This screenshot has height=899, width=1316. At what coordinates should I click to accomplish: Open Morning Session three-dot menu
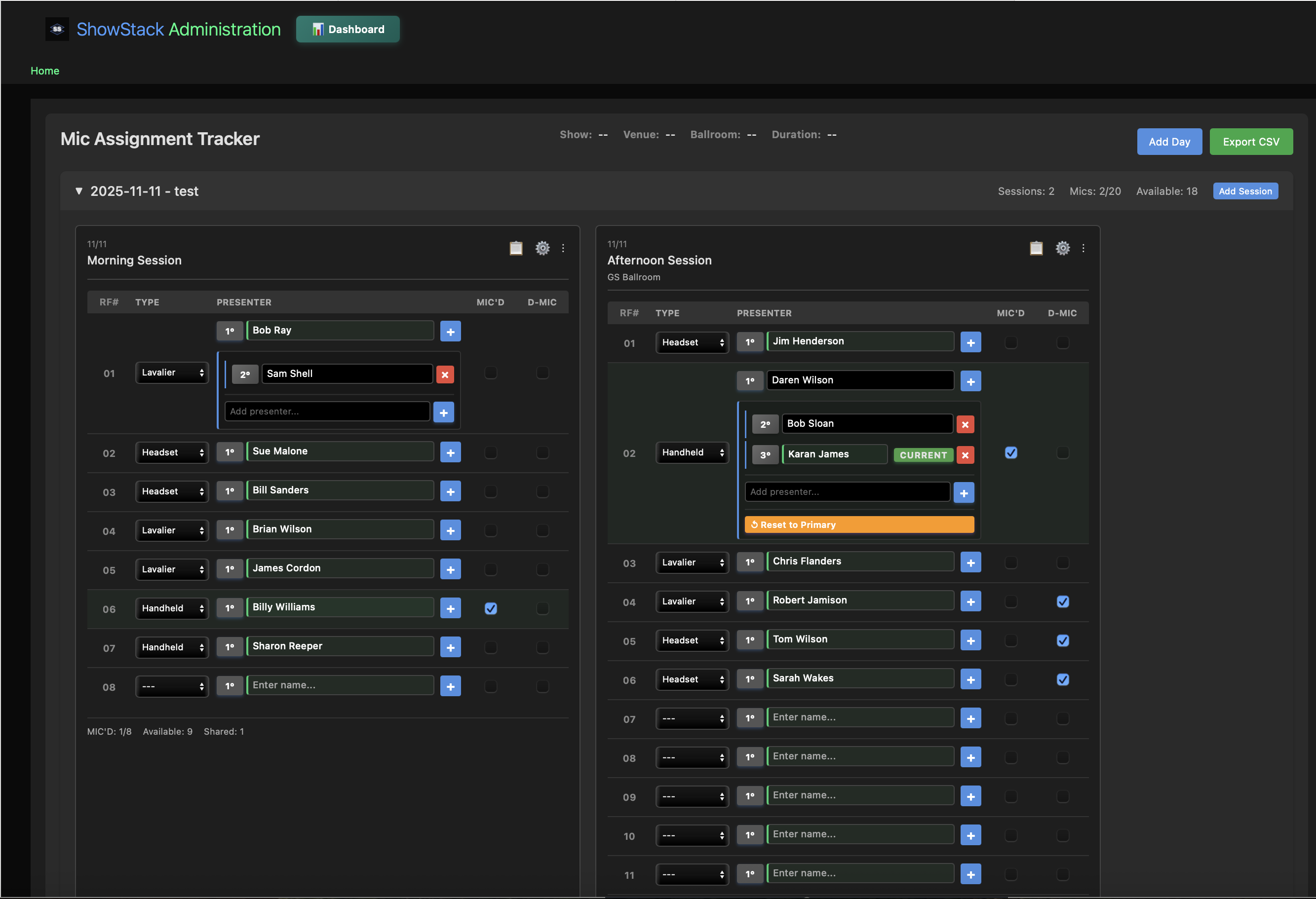[x=563, y=248]
